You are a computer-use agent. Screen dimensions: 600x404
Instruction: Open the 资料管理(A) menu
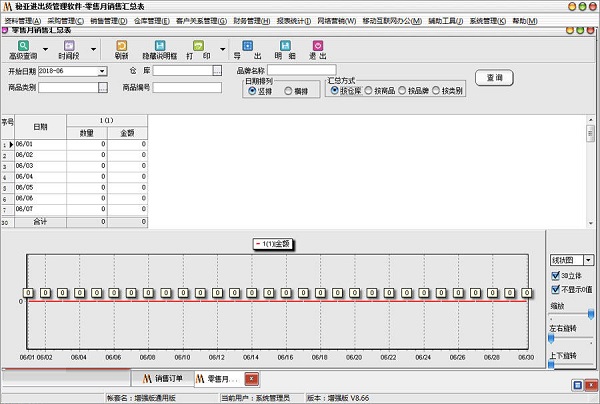(23, 21)
